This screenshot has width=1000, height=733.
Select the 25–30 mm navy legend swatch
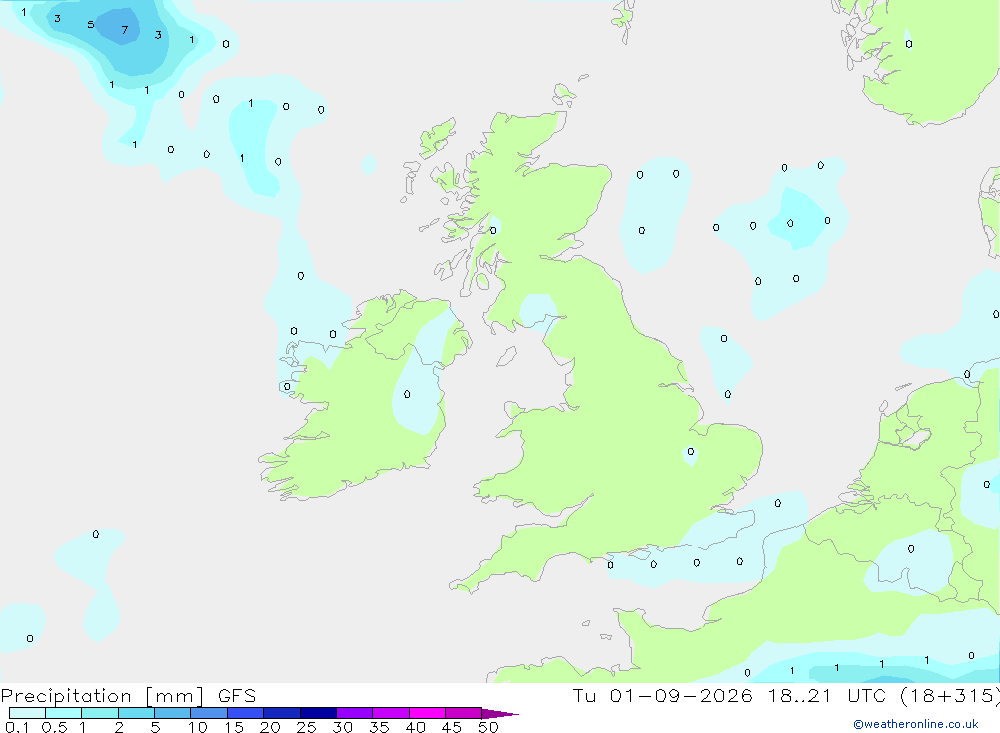(x=318, y=713)
